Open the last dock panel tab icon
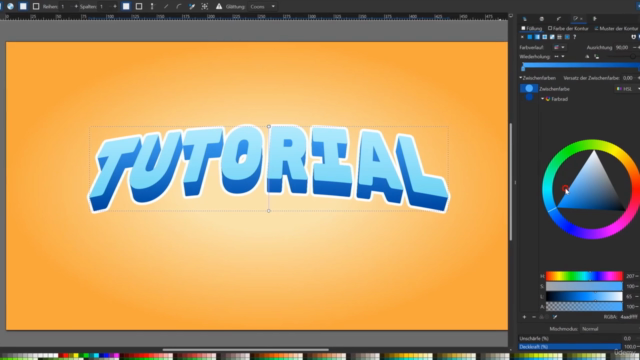 (x=595, y=19)
